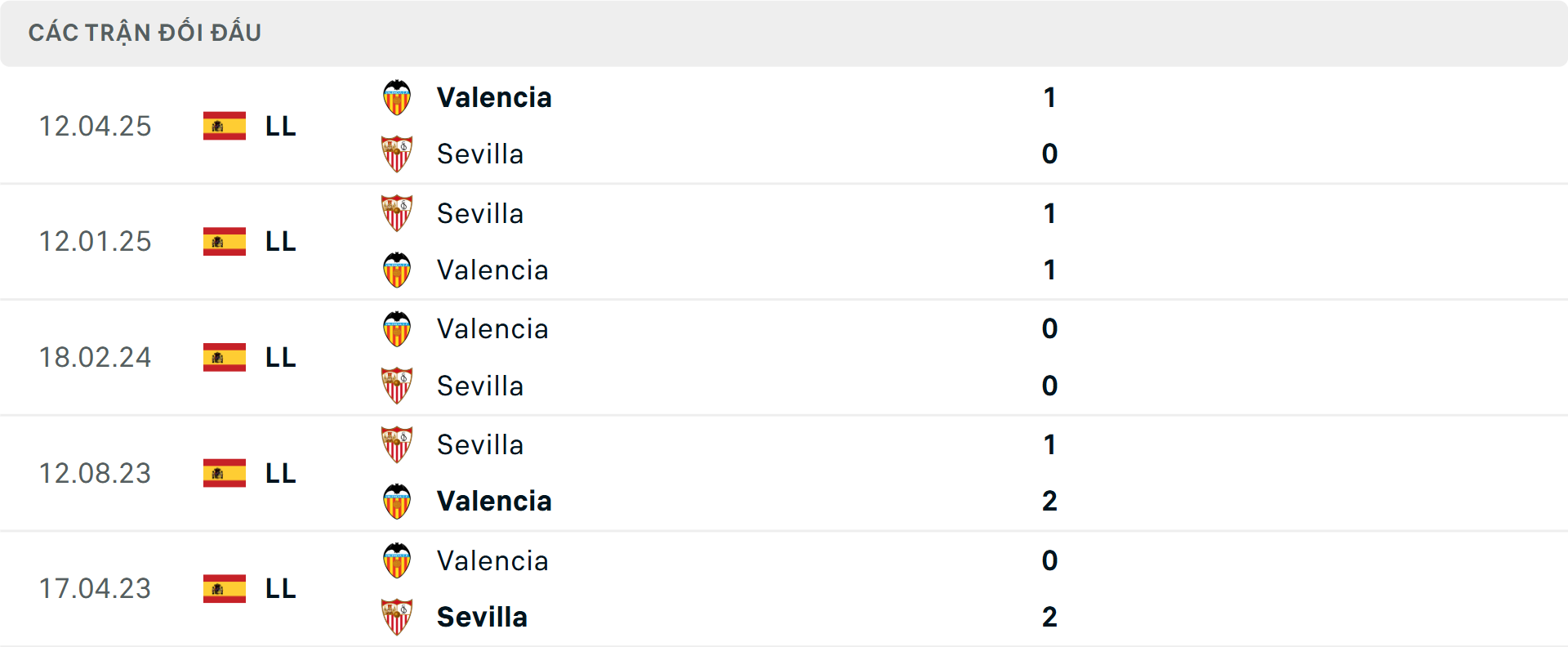Select the Sevilla badge in the 12.08.23 row

(398, 444)
